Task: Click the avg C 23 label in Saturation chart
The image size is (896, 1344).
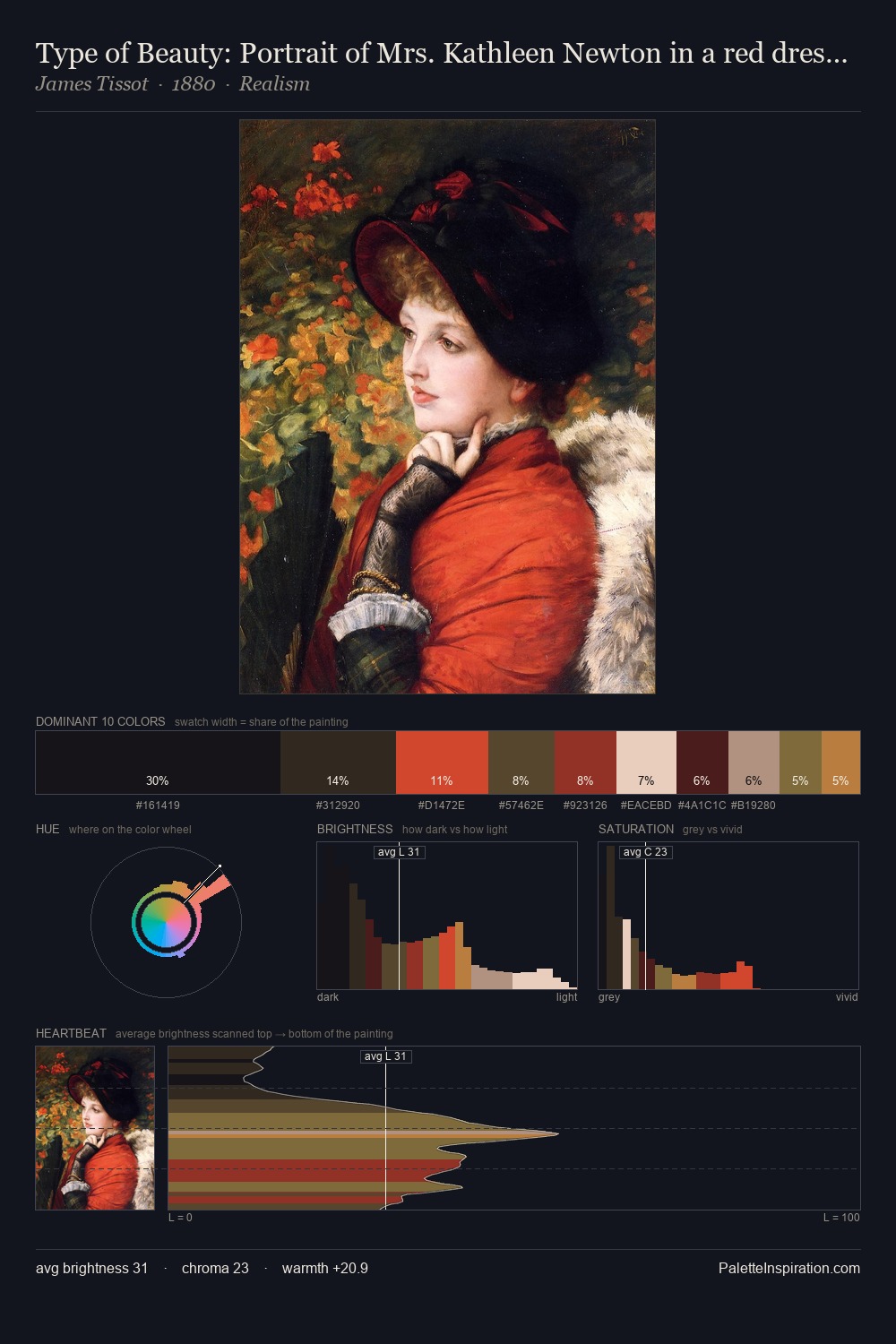Action: click(x=645, y=852)
